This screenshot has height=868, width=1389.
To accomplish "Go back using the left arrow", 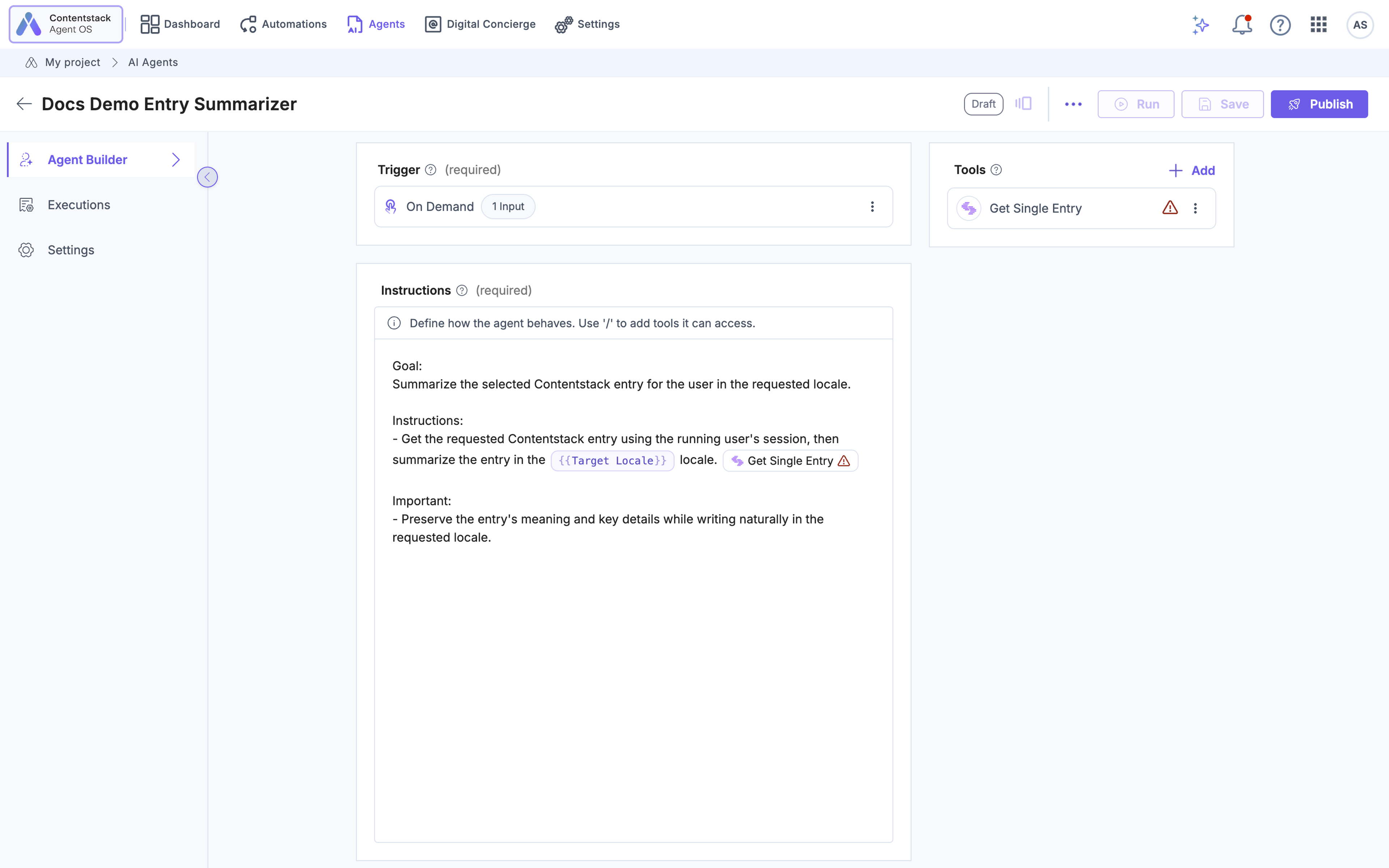I will pyautogui.click(x=24, y=104).
